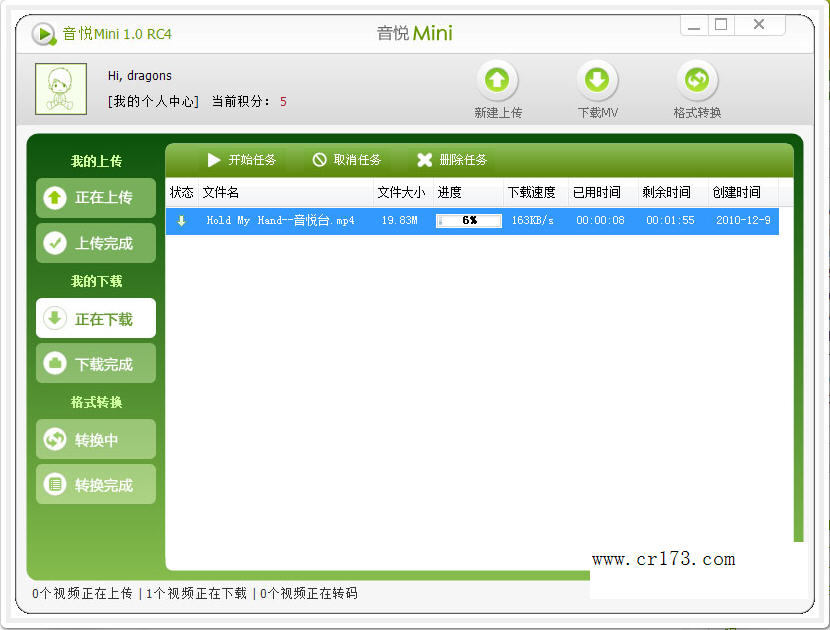
Task: Open the dragons user avatar
Action: (x=61, y=89)
